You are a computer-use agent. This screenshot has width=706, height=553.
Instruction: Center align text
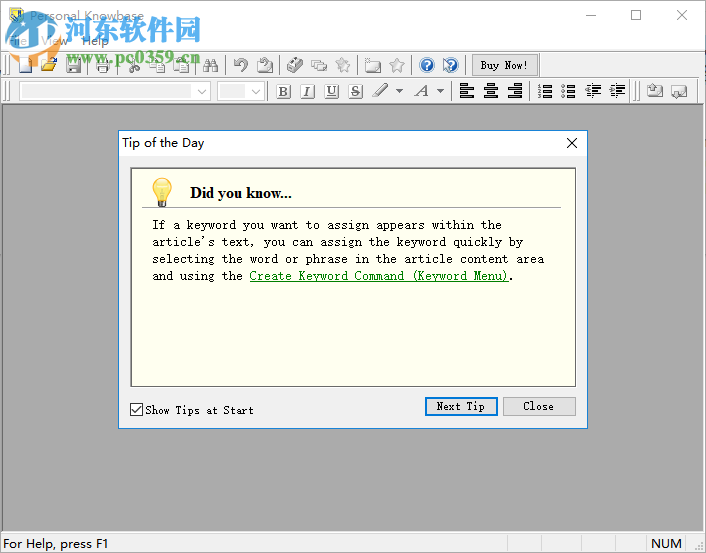coord(491,91)
